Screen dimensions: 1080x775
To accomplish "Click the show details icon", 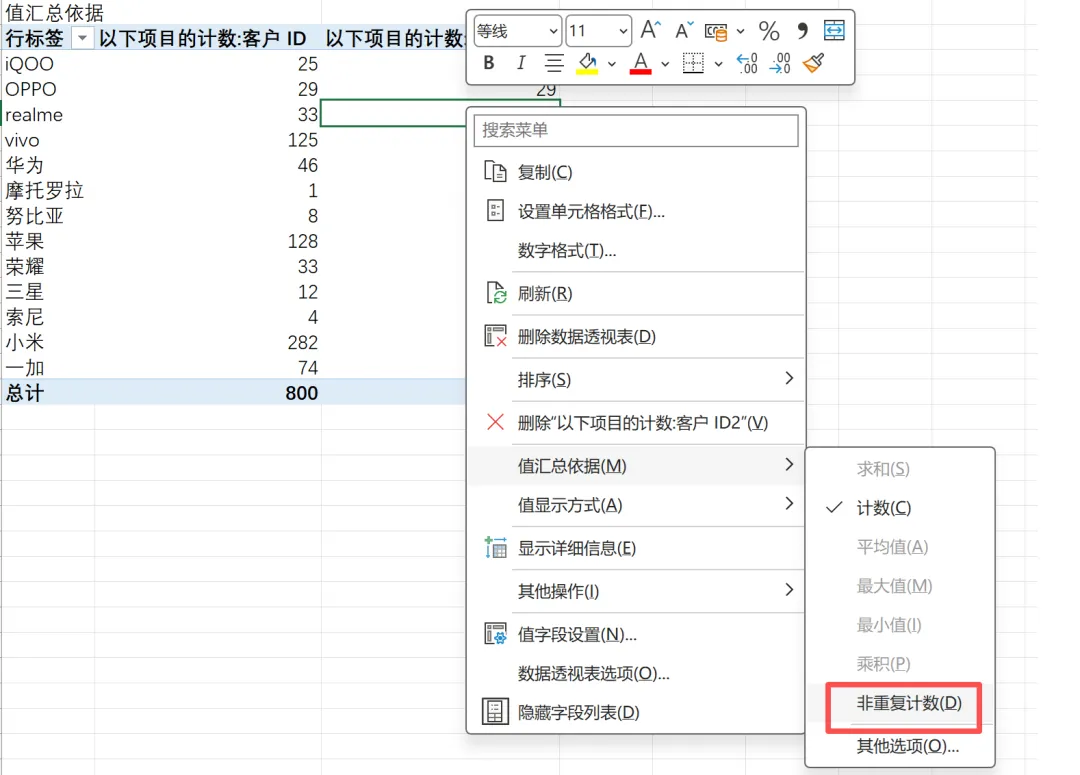I will coord(495,548).
